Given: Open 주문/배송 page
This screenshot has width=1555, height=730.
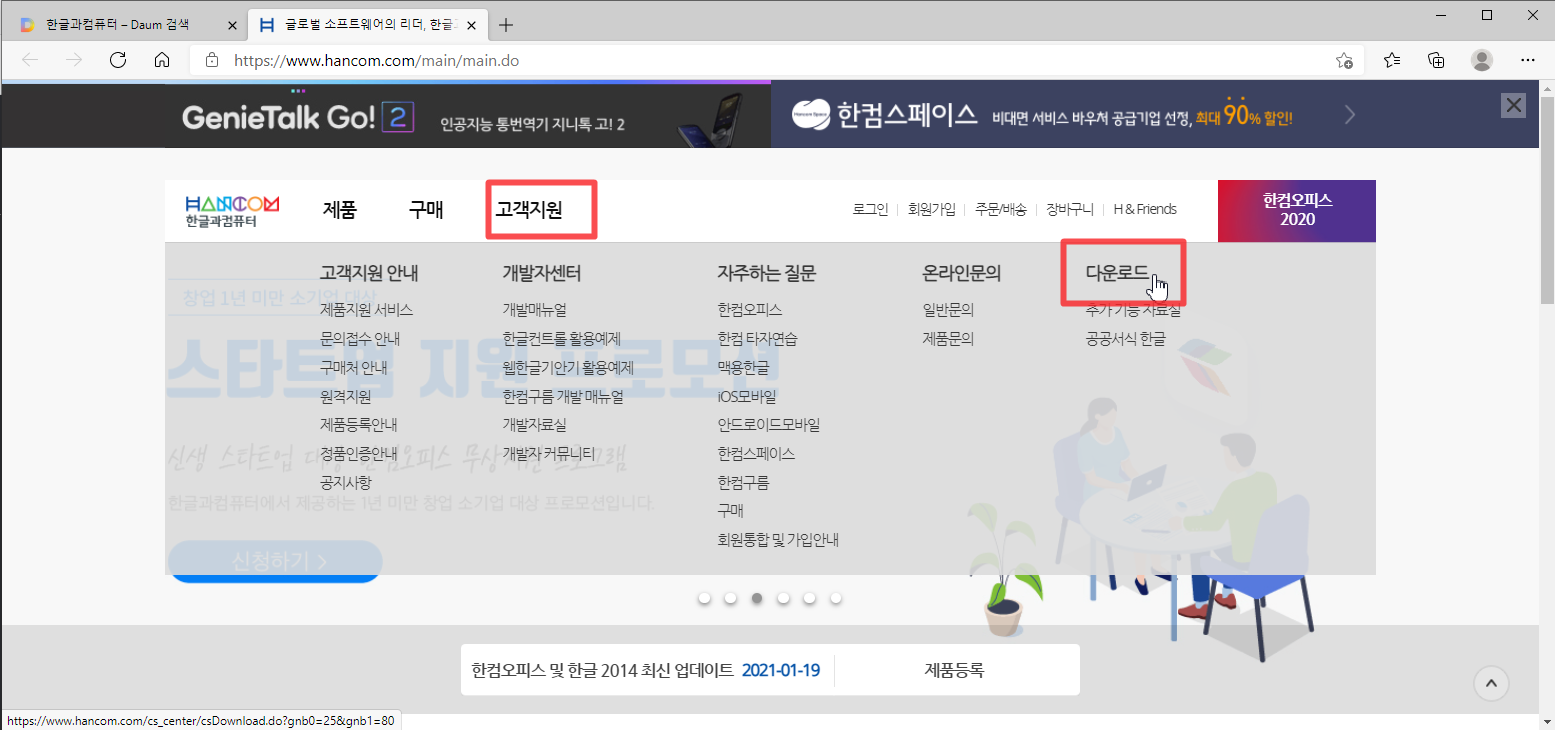Looking at the screenshot, I should 1001,209.
